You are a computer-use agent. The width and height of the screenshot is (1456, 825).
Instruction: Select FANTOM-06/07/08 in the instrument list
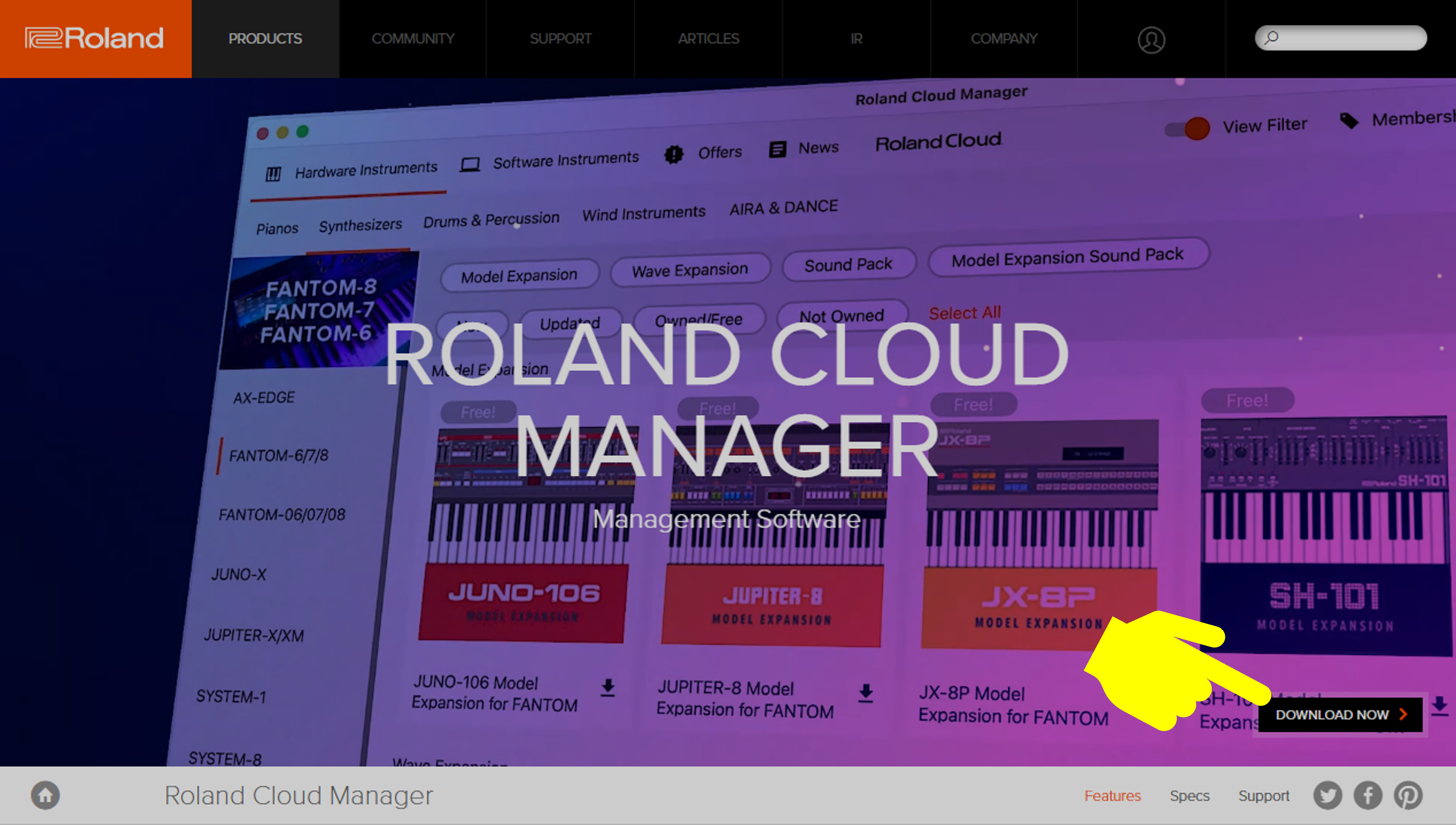coord(282,514)
